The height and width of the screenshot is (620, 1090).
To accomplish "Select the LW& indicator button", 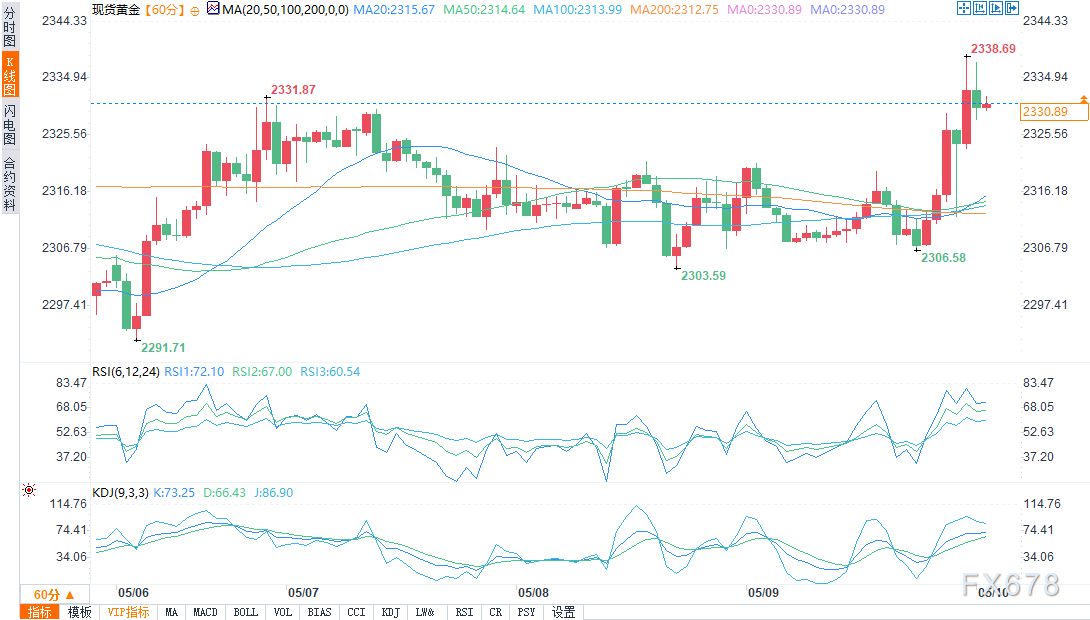I will pyautogui.click(x=425, y=612).
